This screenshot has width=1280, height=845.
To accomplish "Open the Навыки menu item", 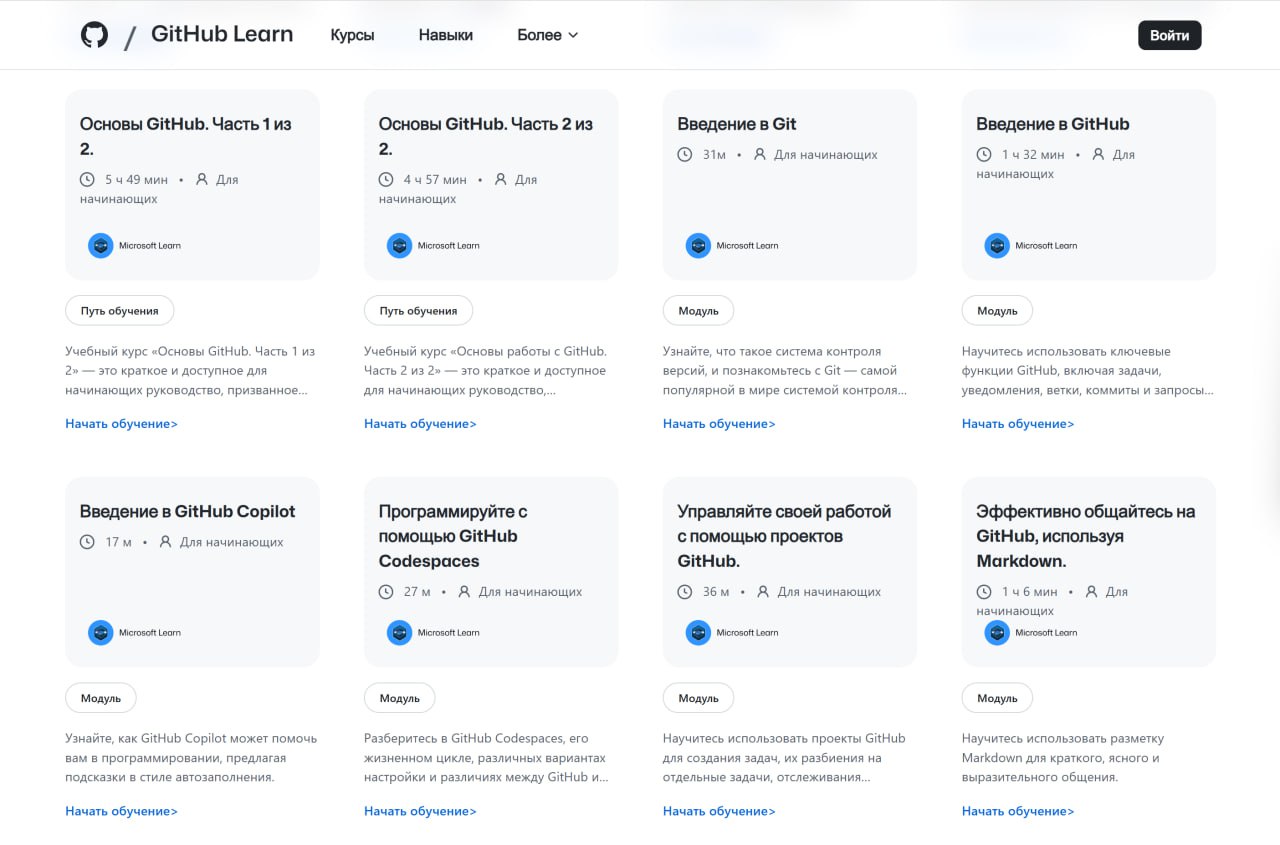I will point(446,35).
